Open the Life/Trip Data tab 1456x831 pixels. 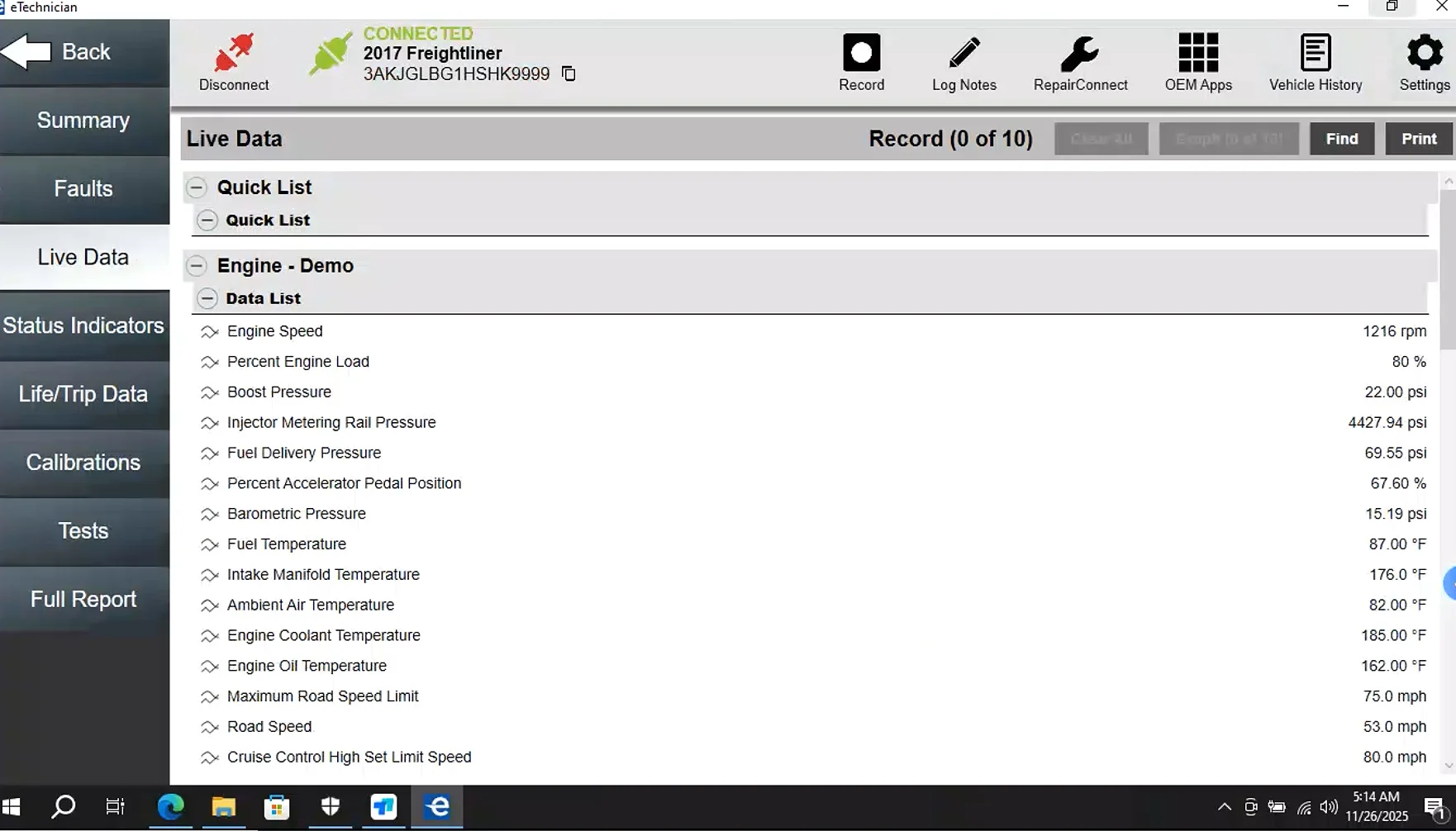[x=84, y=394]
